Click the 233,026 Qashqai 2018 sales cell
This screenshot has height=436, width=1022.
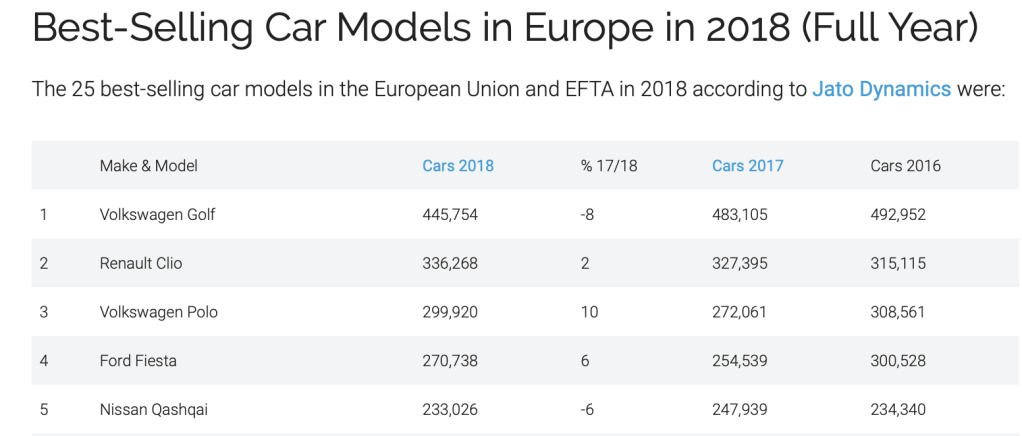pyautogui.click(x=450, y=409)
